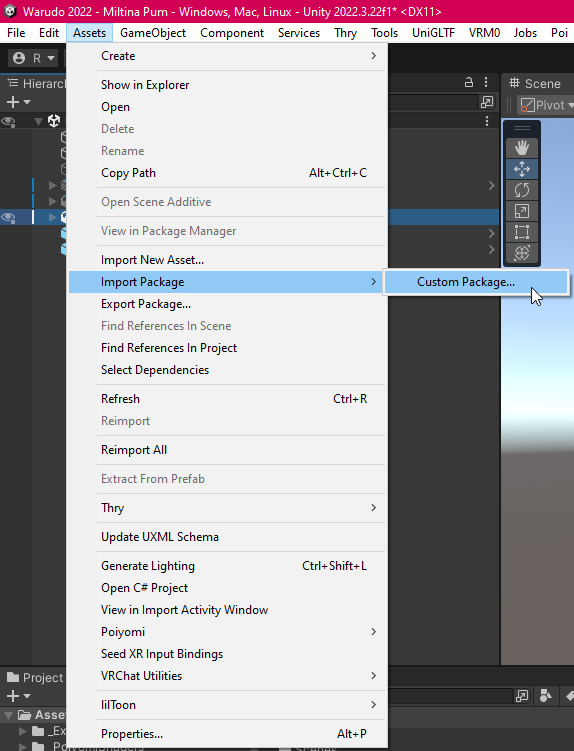Image resolution: width=574 pixels, height=751 pixels.
Task: Open the Hierarchy panel three-dot options menu
Action: (486, 82)
